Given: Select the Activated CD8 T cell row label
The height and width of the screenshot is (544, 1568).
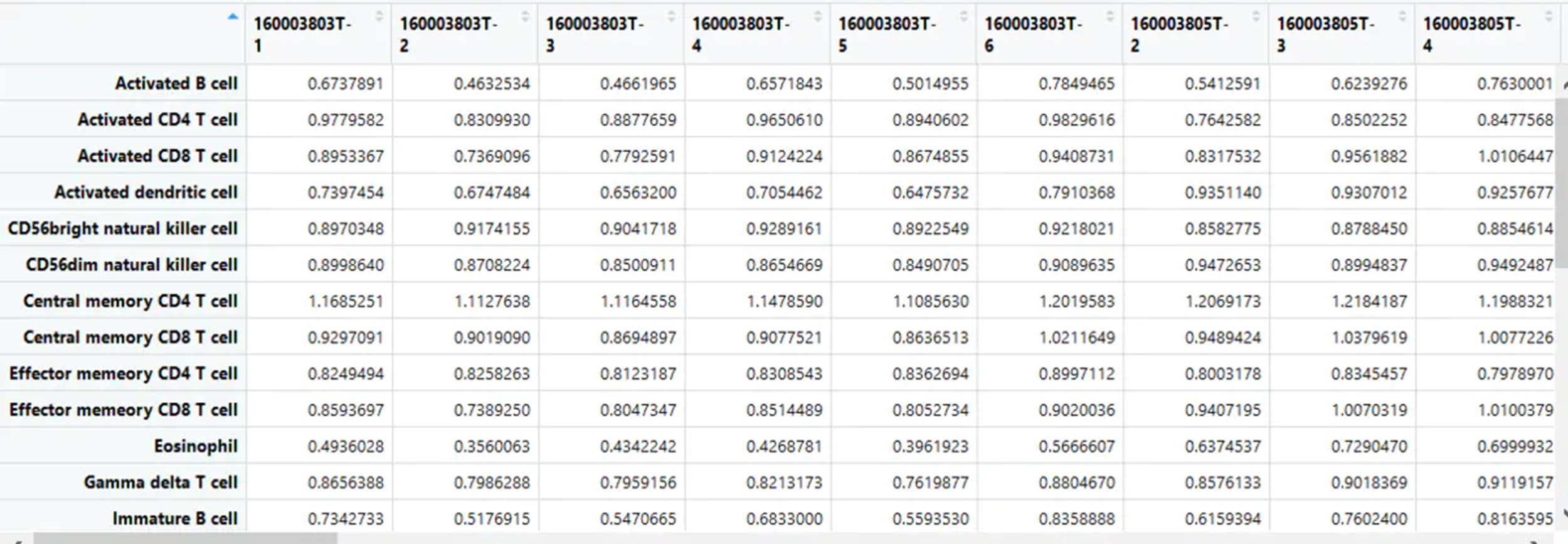Looking at the screenshot, I should tap(157, 156).
